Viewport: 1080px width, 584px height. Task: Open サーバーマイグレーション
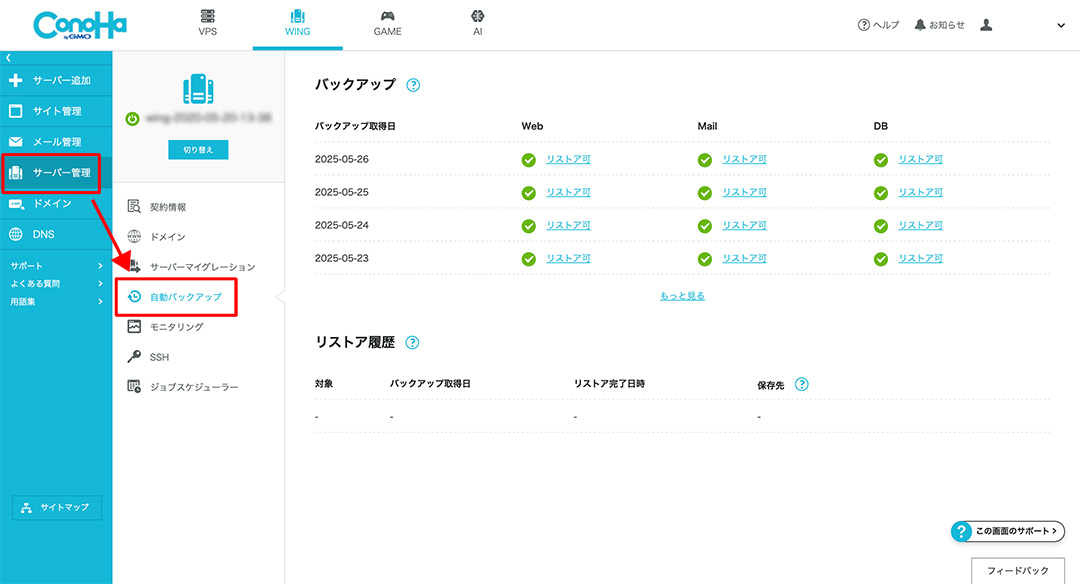pyautogui.click(x=191, y=267)
